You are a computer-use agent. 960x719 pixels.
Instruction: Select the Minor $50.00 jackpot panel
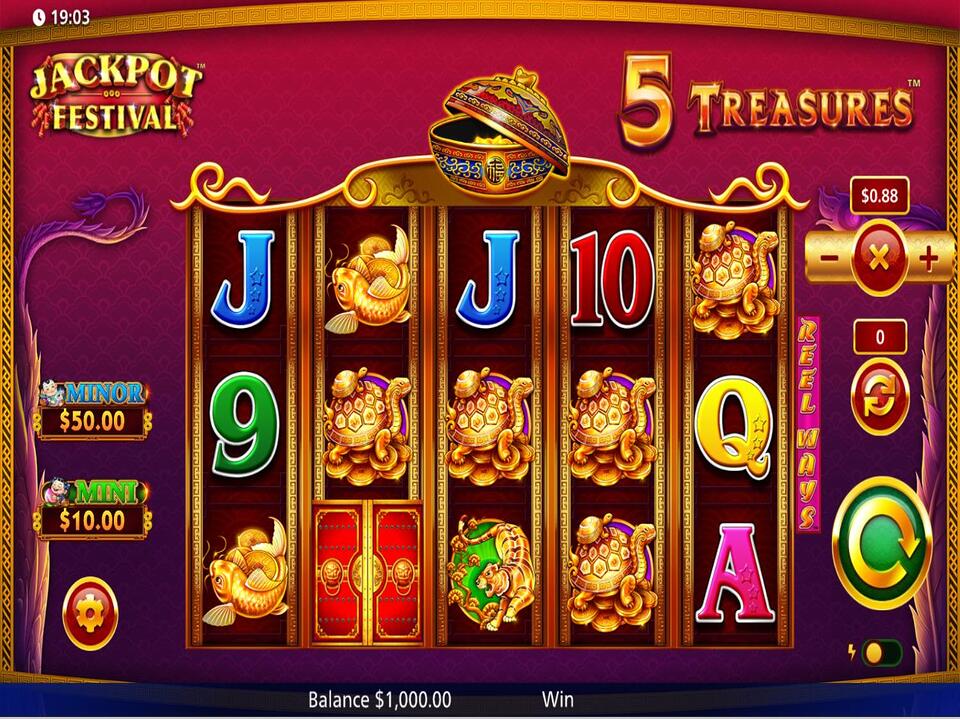[94, 409]
